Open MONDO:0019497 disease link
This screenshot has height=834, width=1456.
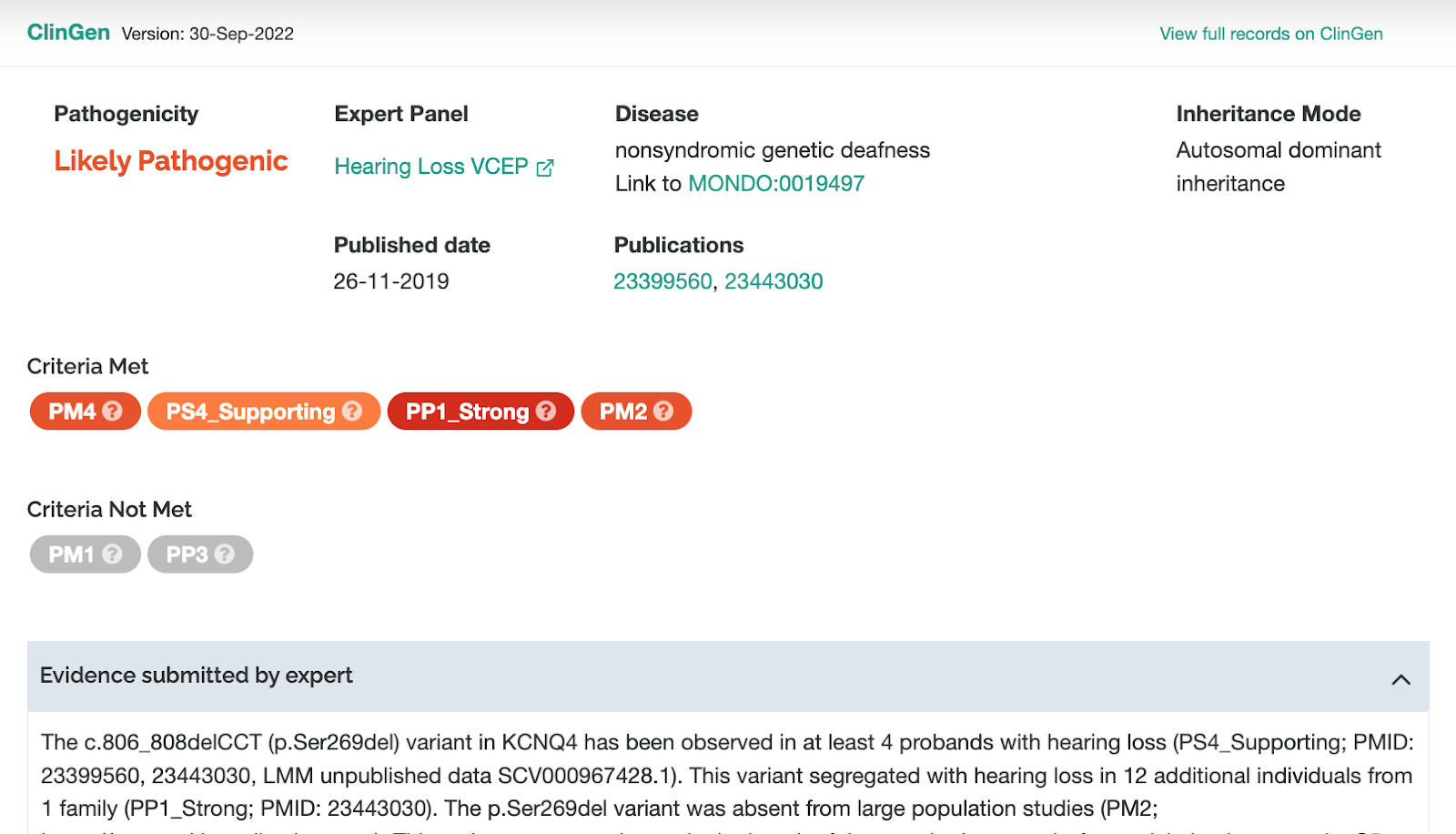tap(775, 184)
